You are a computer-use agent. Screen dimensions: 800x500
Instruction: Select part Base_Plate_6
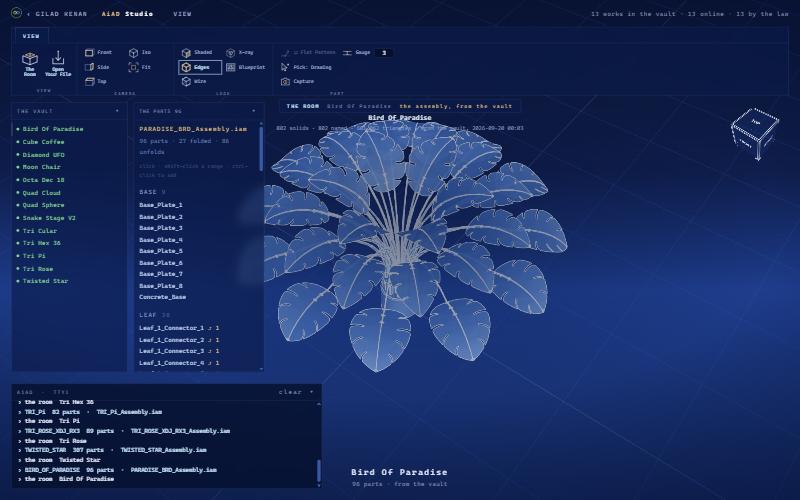tap(161, 263)
